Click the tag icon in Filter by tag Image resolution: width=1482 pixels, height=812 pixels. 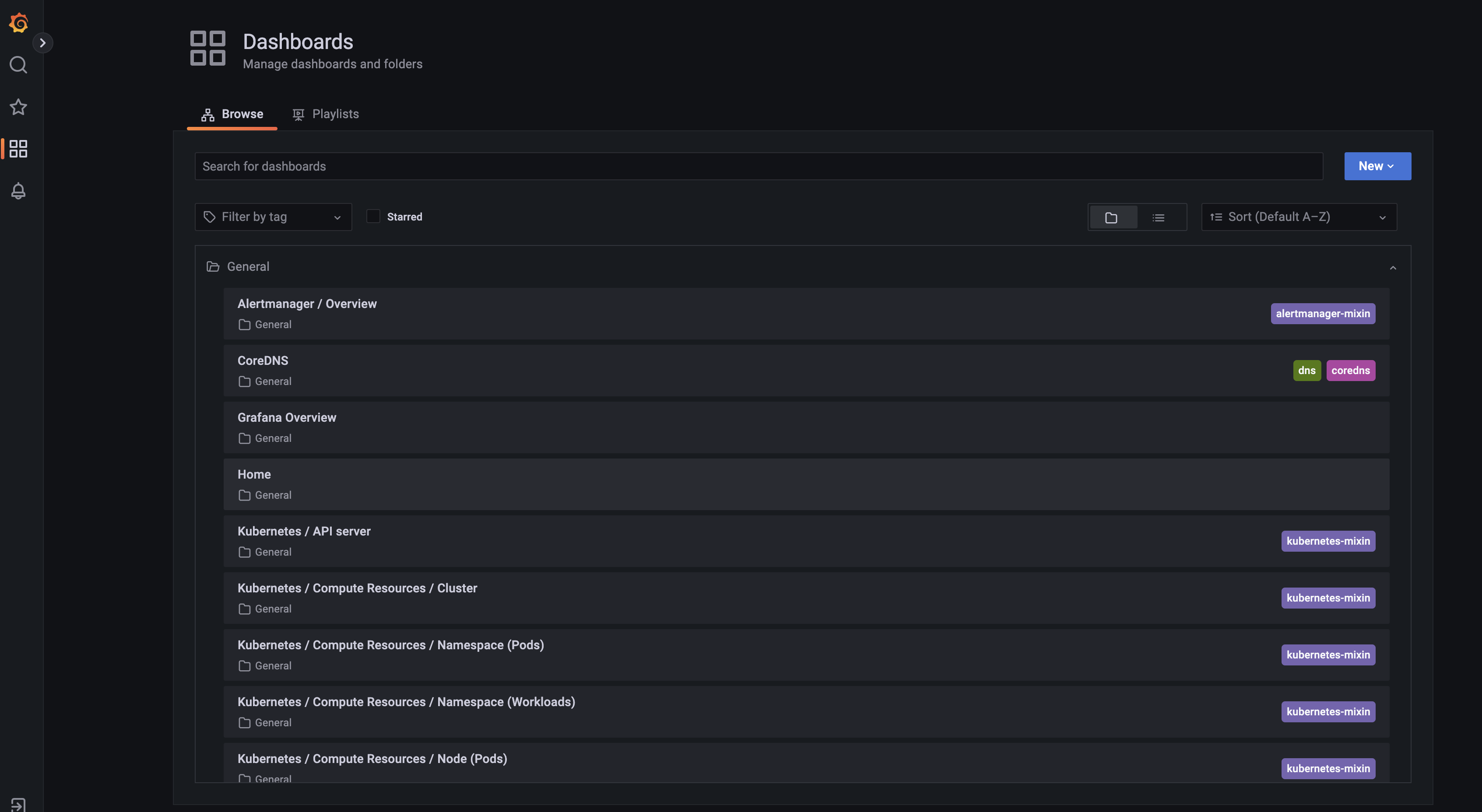coord(209,217)
